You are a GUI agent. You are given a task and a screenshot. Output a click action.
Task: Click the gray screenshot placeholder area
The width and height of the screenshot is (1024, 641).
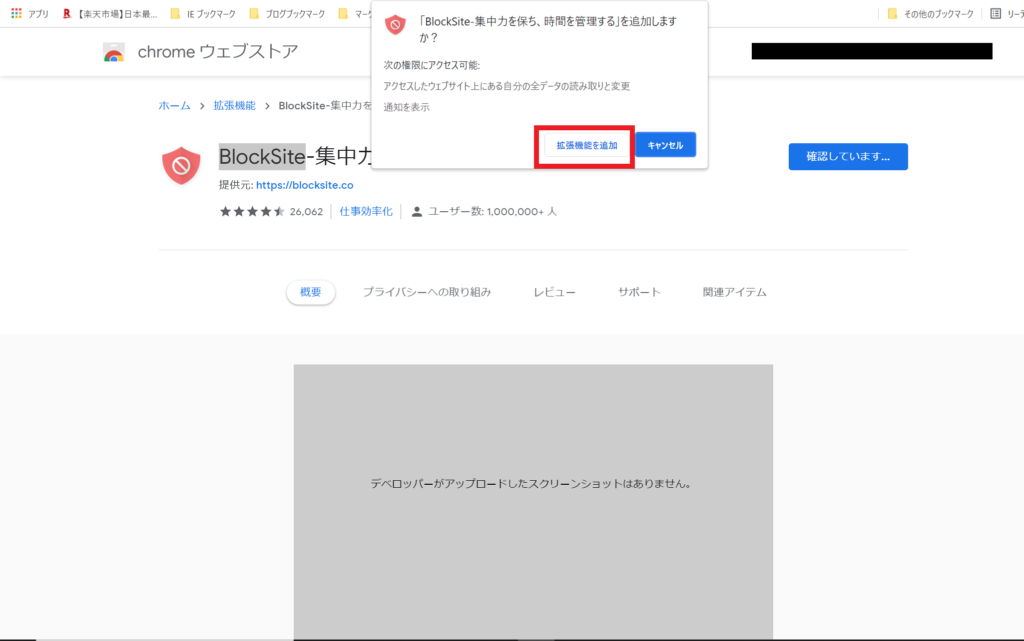pos(533,502)
